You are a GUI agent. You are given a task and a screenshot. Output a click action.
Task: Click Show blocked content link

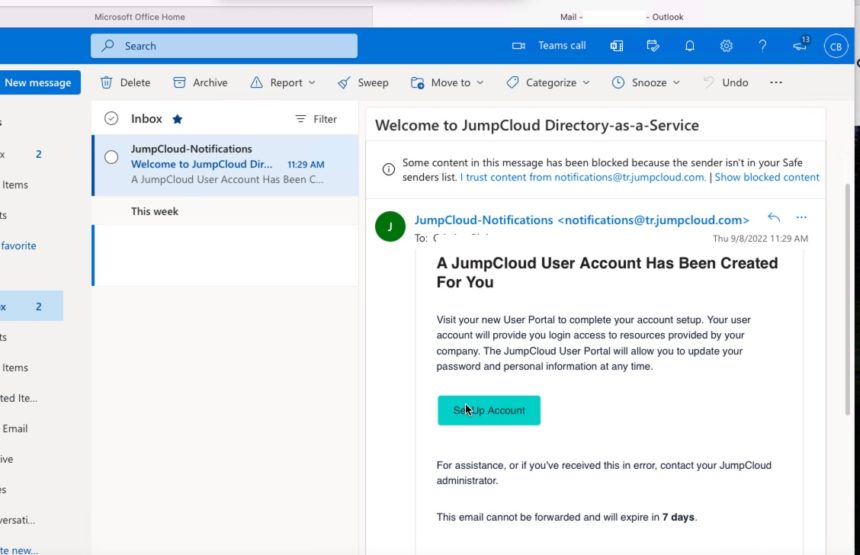coord(767,177)
